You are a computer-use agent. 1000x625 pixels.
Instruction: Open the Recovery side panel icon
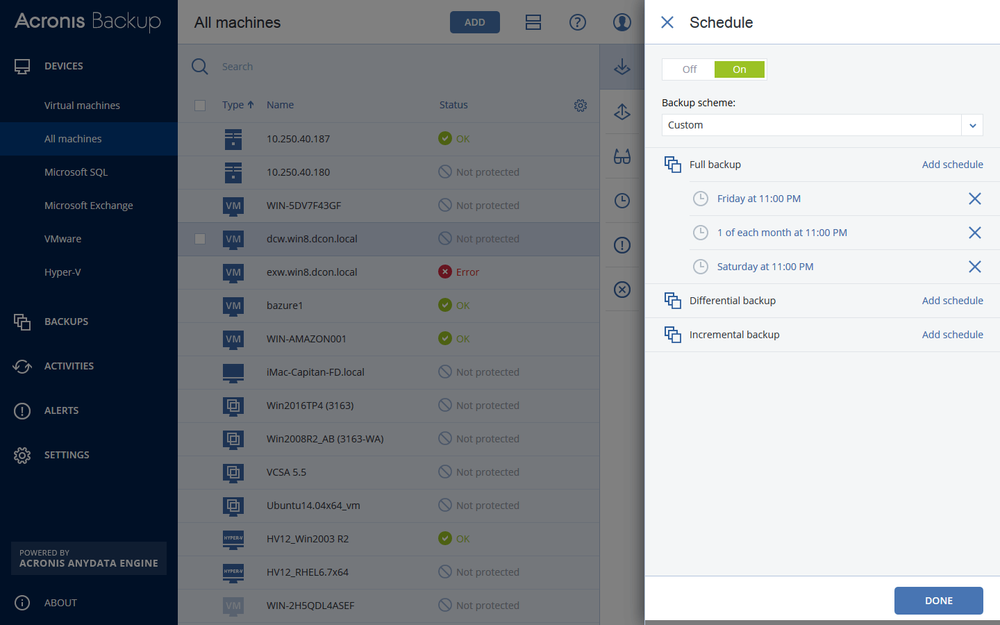622,112
